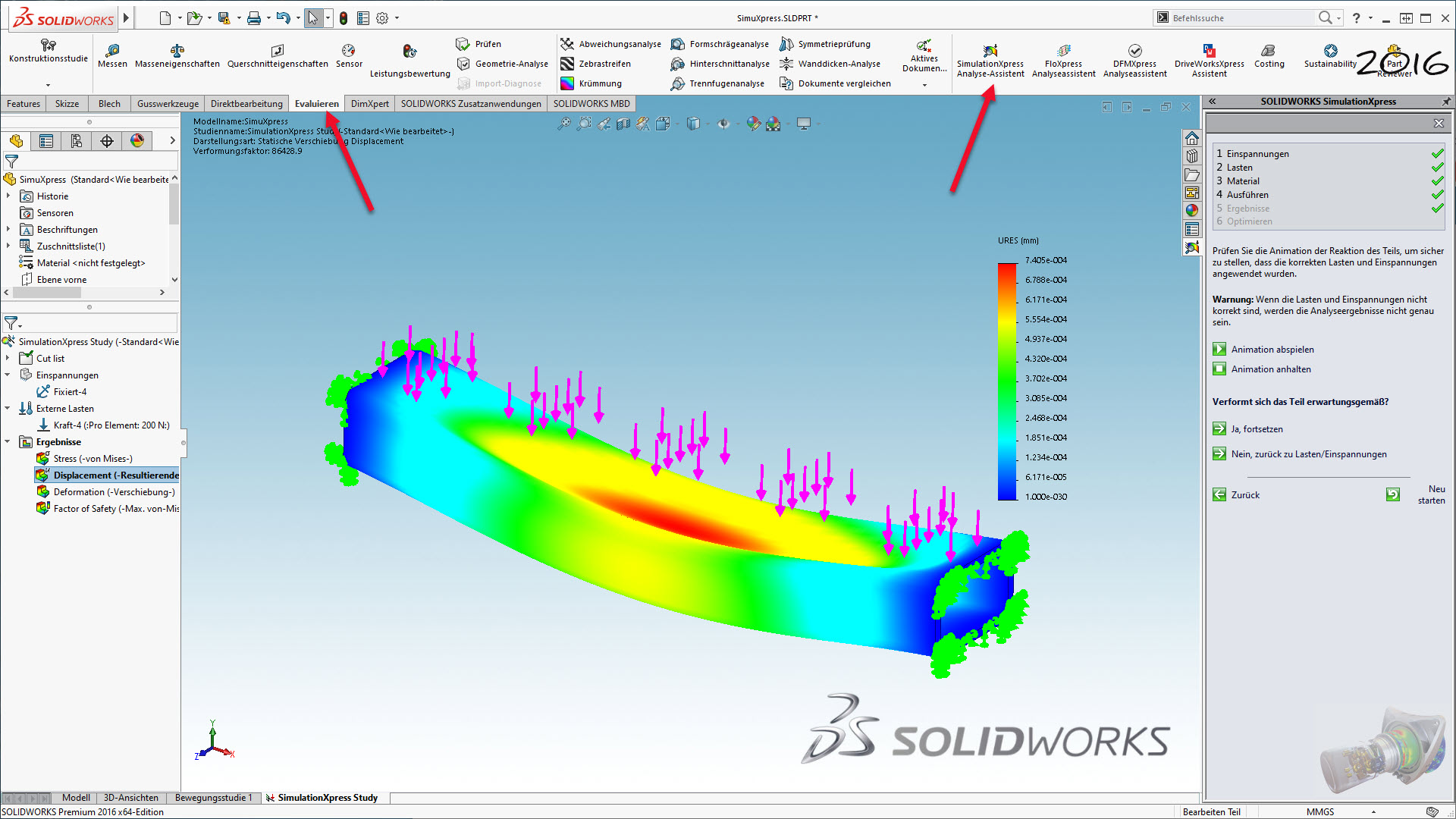Expand the SOLIDWORKS main menu arrow
This screenshot has height=819, width=1456.
127,17
